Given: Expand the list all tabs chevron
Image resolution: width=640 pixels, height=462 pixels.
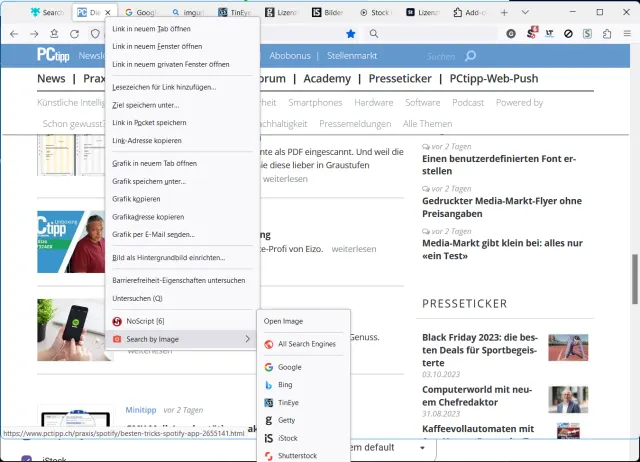Looking at the screenshot, I should (525, 12).
